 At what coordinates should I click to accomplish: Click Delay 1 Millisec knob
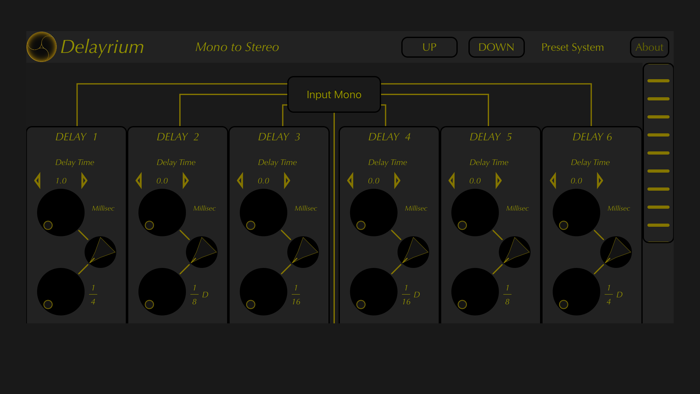[61, 212]
